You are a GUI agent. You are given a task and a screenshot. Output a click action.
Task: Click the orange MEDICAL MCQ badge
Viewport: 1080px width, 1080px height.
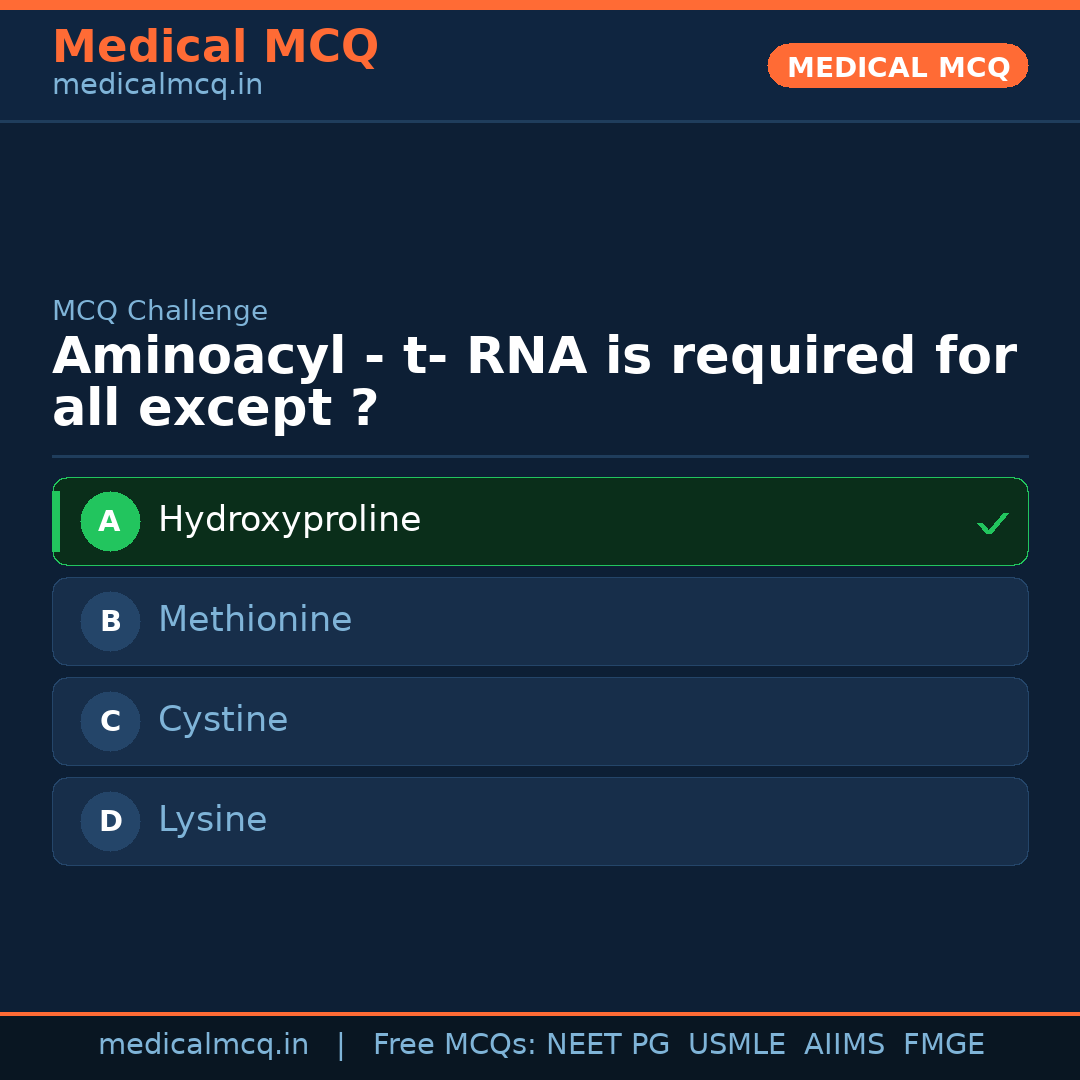898,66
